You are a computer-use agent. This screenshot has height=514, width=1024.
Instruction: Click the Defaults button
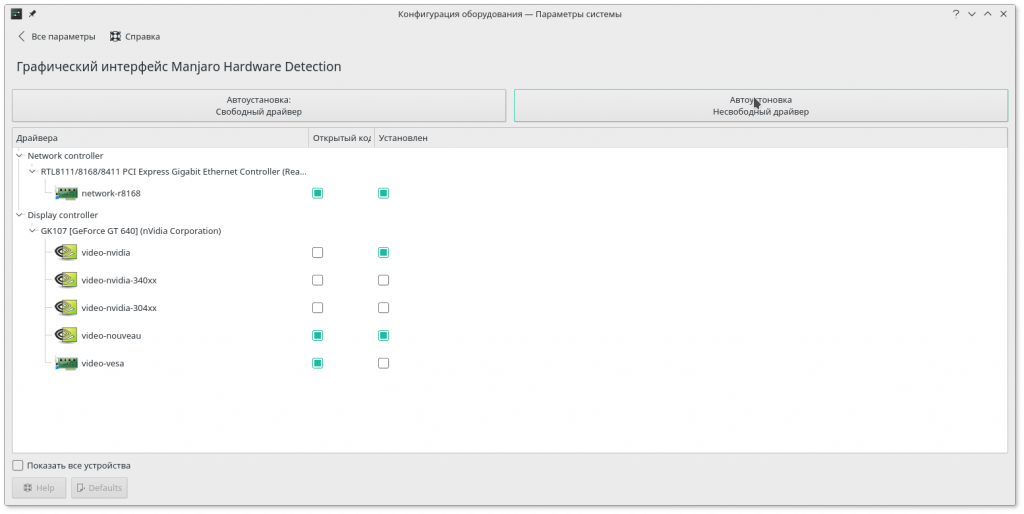[99, 488]
